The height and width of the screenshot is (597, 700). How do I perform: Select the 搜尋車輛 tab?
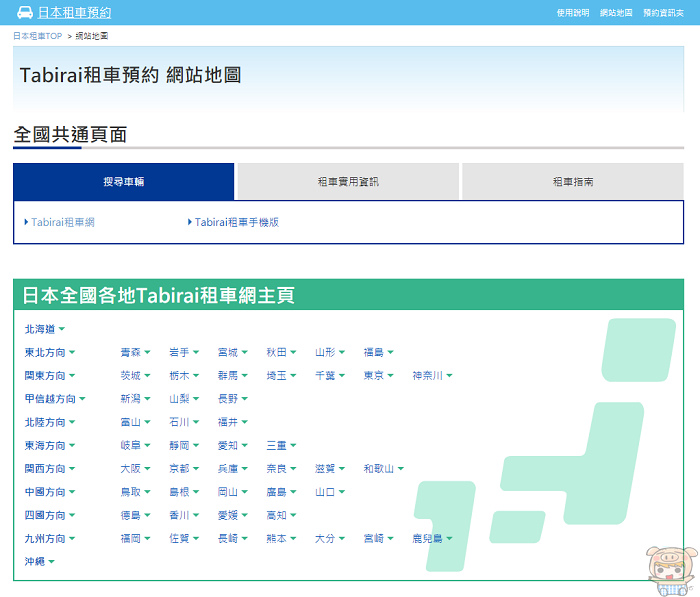(124, 181)
